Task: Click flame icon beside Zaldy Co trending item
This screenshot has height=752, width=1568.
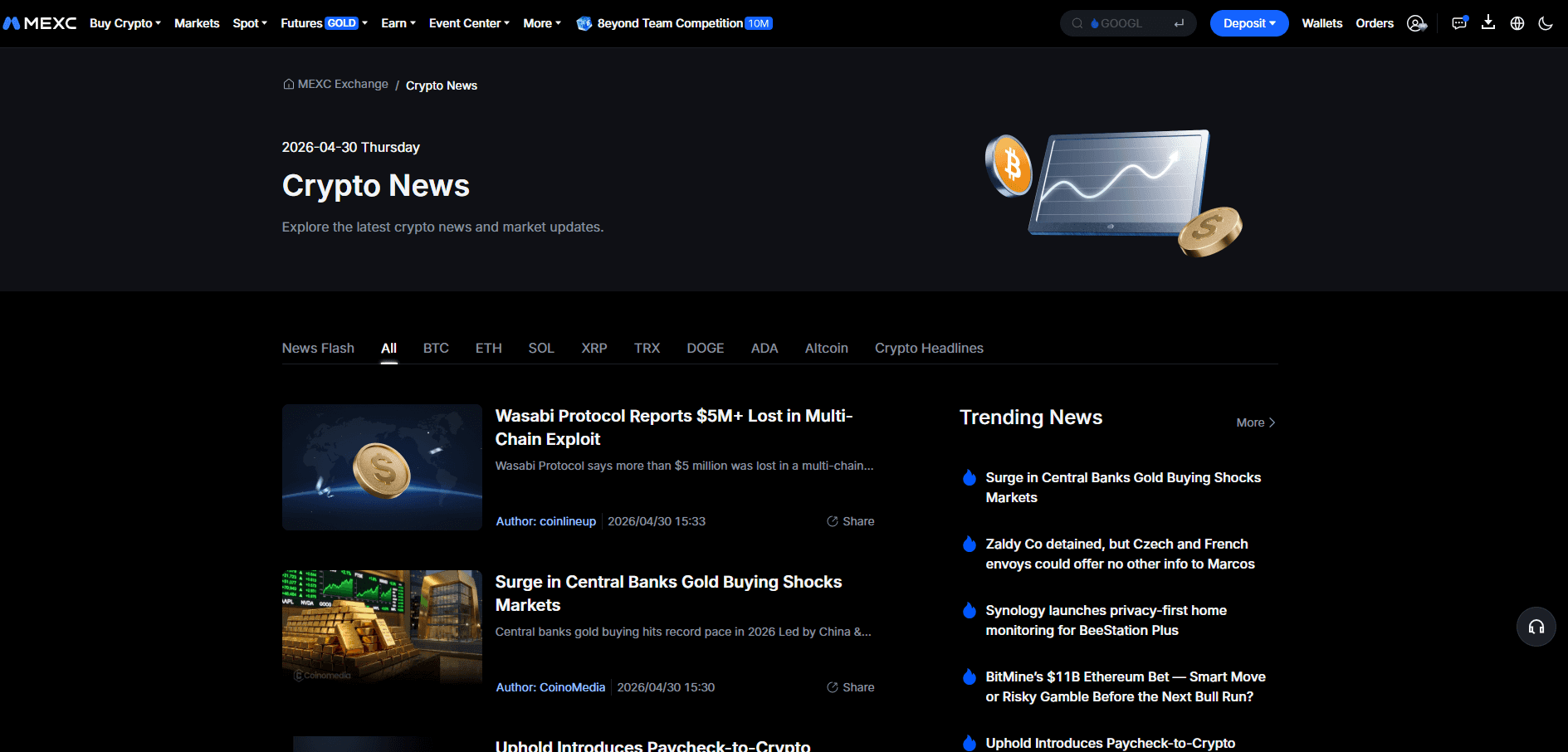Action: click(969, 544)
